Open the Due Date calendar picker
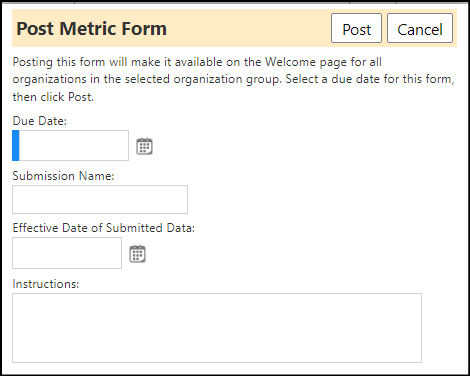This screenshot has width=470, height=376. (144, 146)
